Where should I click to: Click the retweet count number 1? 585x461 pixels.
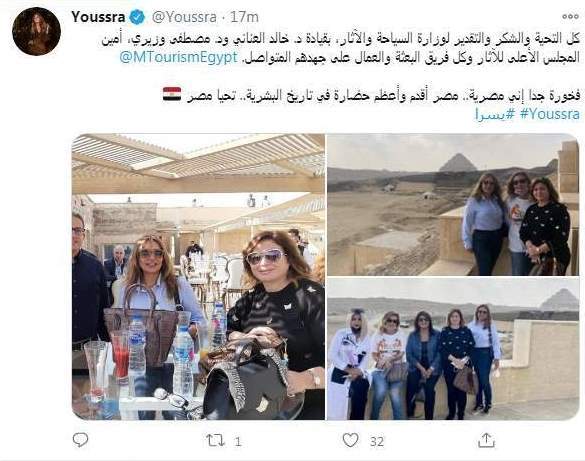pos(238,442)
